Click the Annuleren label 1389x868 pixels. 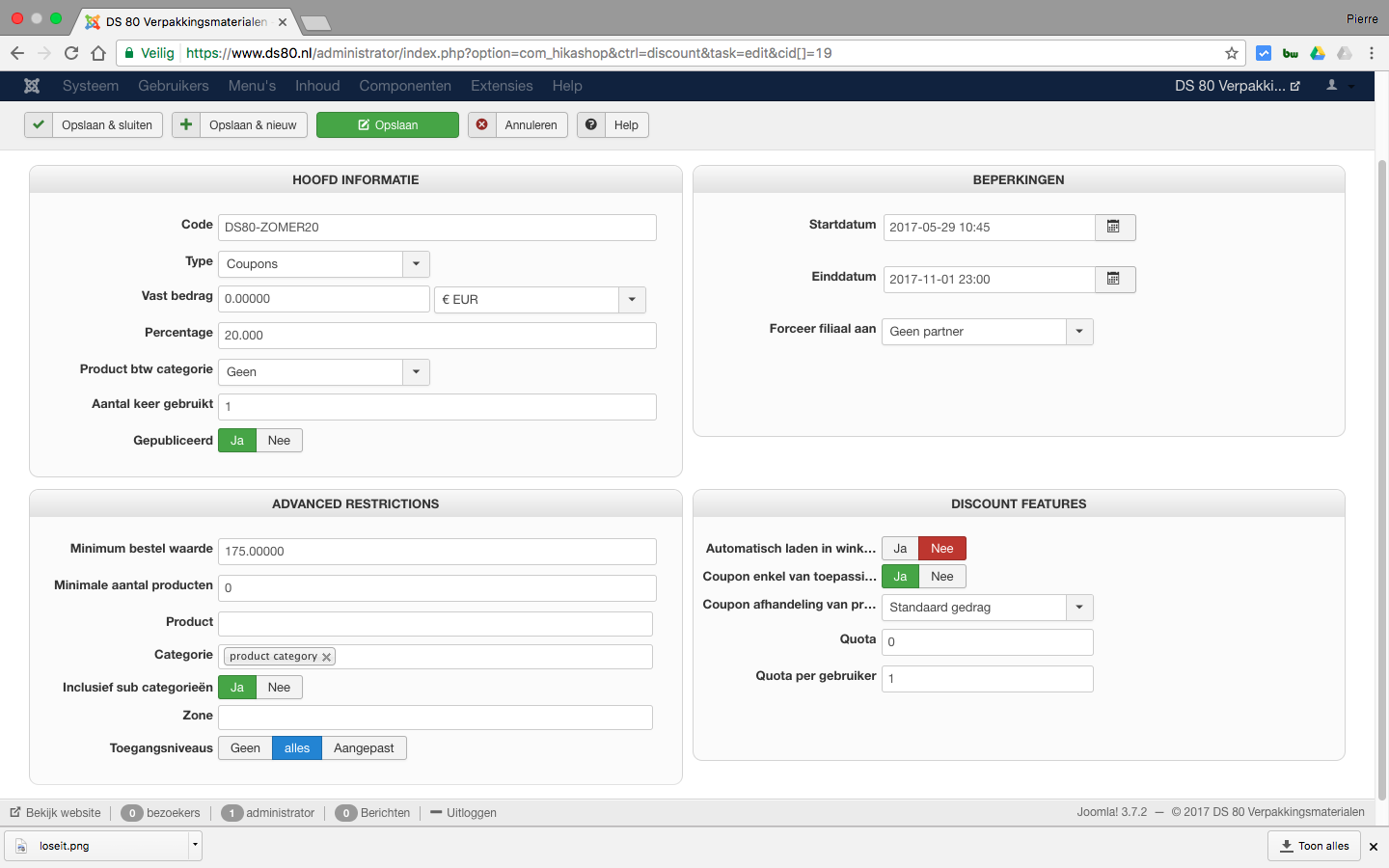point(531,125)
